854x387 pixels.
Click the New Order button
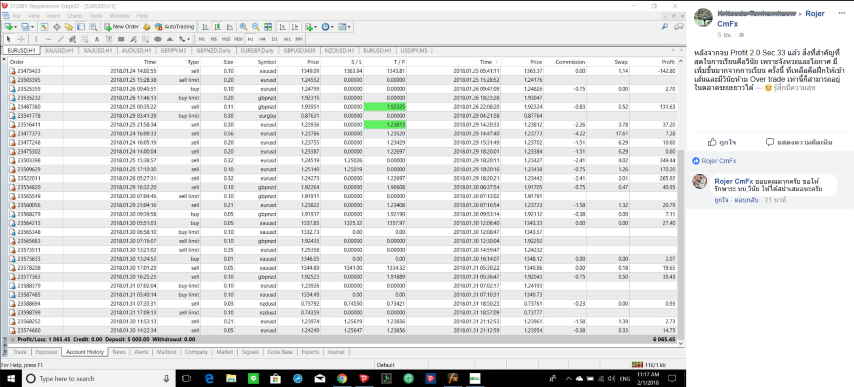(121, 27)
